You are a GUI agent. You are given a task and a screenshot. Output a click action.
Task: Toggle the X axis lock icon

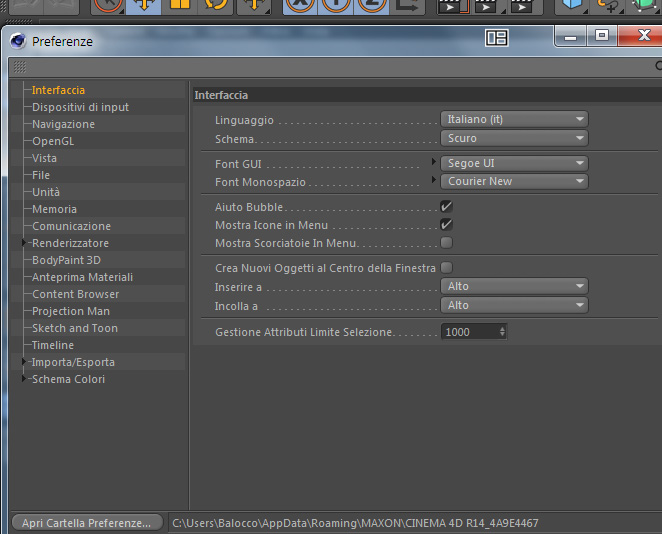coord(300,6)
